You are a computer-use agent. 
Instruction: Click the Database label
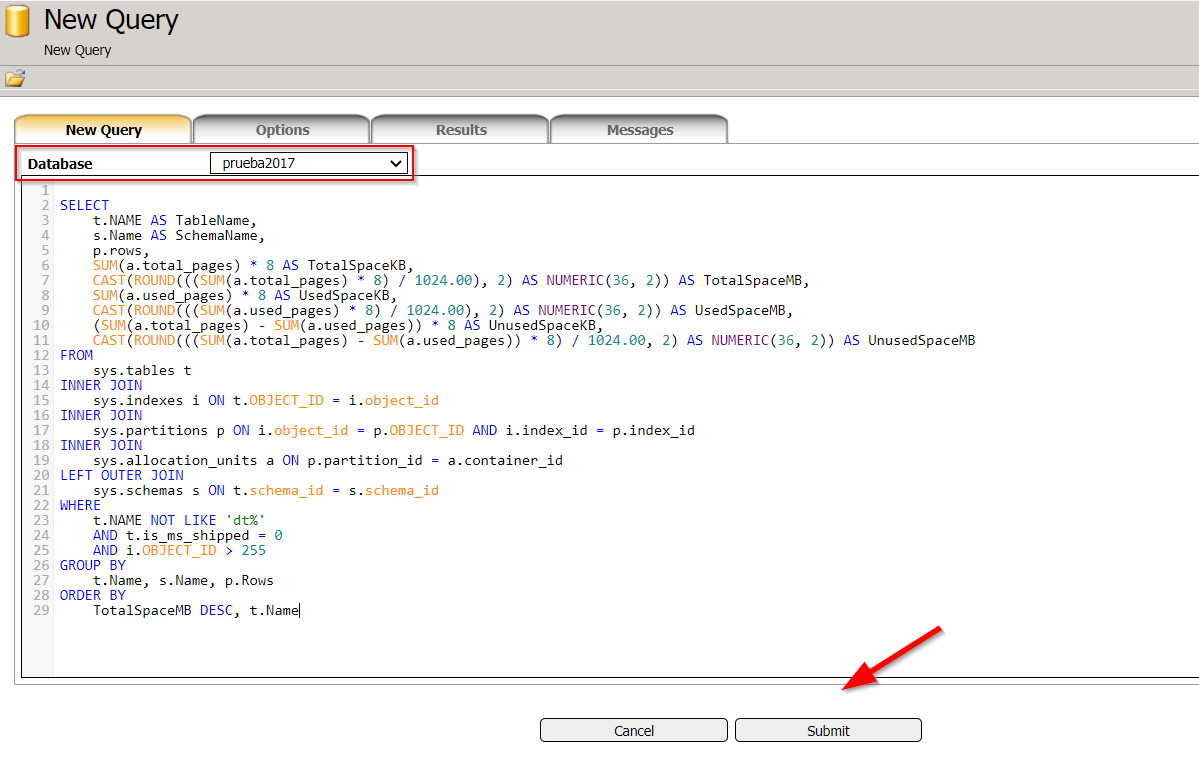60,164
